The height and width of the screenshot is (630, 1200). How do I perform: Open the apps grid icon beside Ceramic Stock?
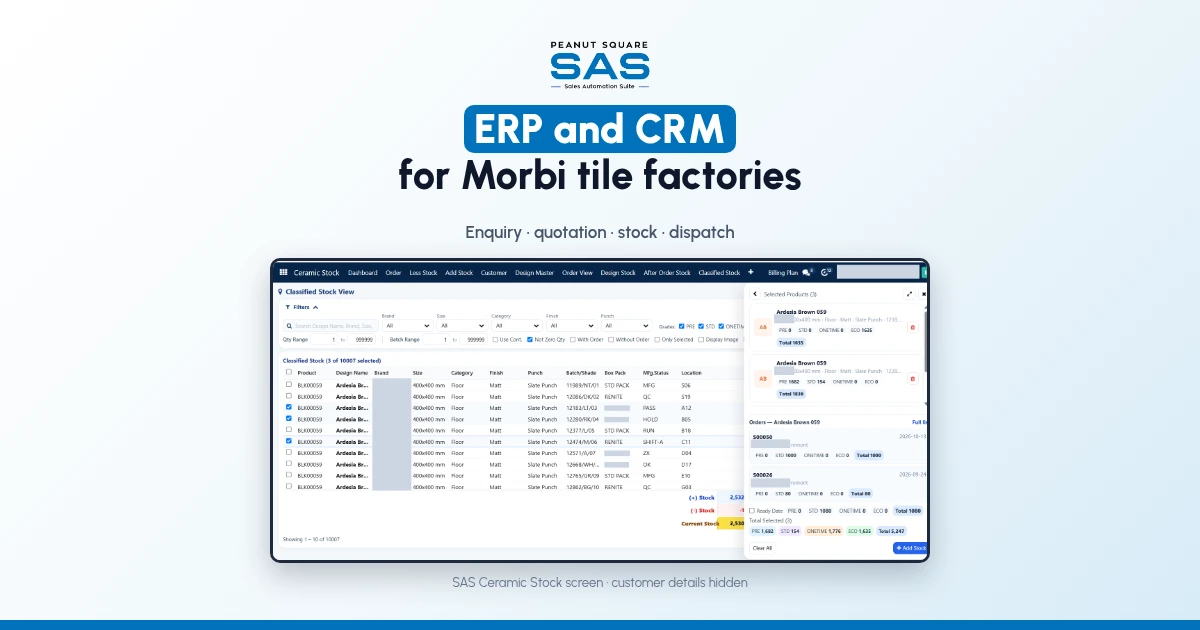pyautogui.click(x=283, y=272)
